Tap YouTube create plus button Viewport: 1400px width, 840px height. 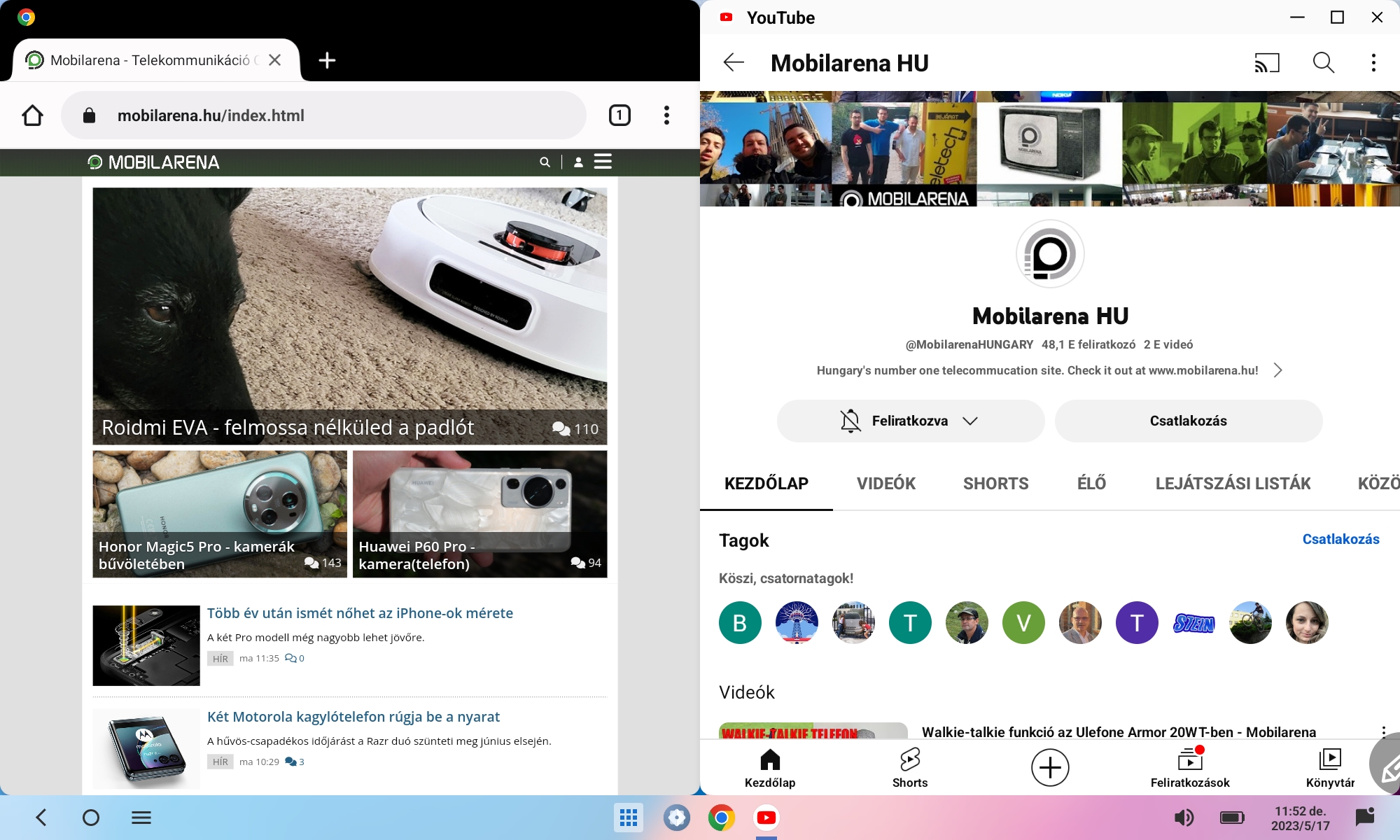(x=1050, y=768)
